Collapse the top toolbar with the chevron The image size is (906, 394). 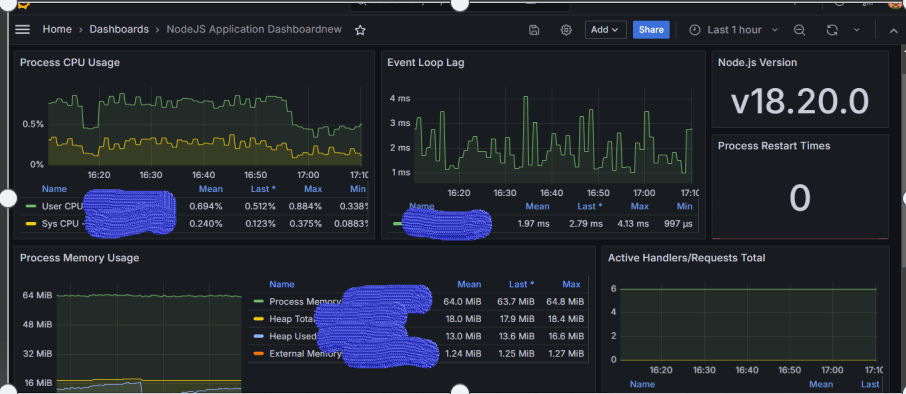(894, 30)
